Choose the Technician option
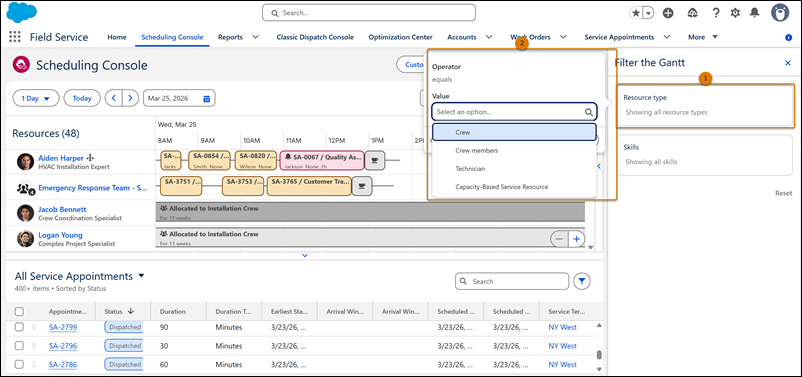 (514, 168)
